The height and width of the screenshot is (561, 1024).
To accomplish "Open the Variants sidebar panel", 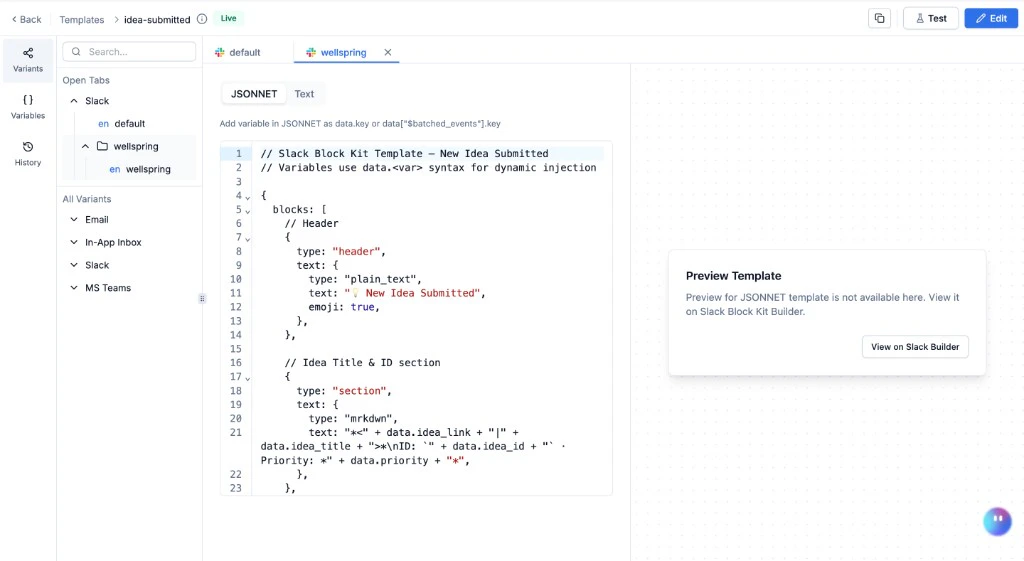I will pos(28,60).
